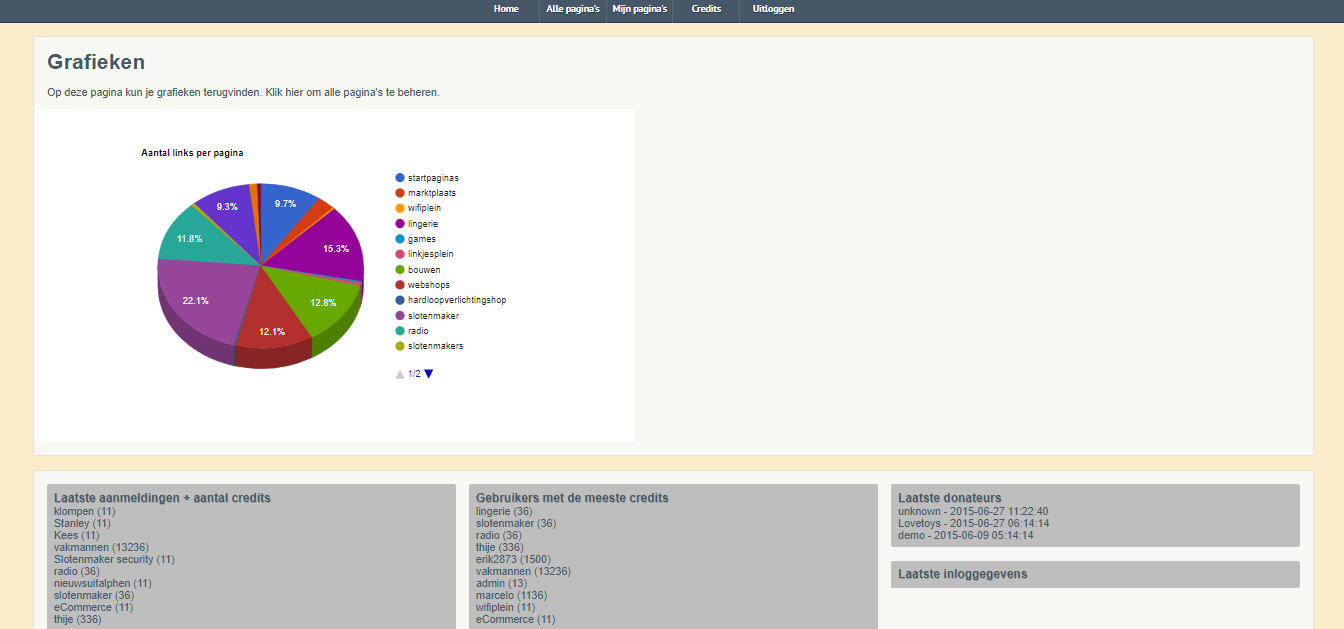Screen dimensions: 1344x629
Task: Click the 9.3% purple pie slice
Action: tap(228, 212)
